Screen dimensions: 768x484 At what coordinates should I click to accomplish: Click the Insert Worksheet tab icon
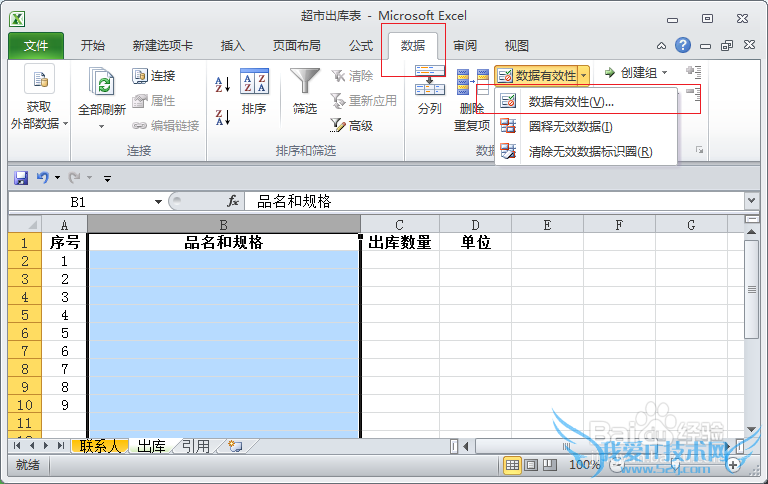click(x=235, y=446)
